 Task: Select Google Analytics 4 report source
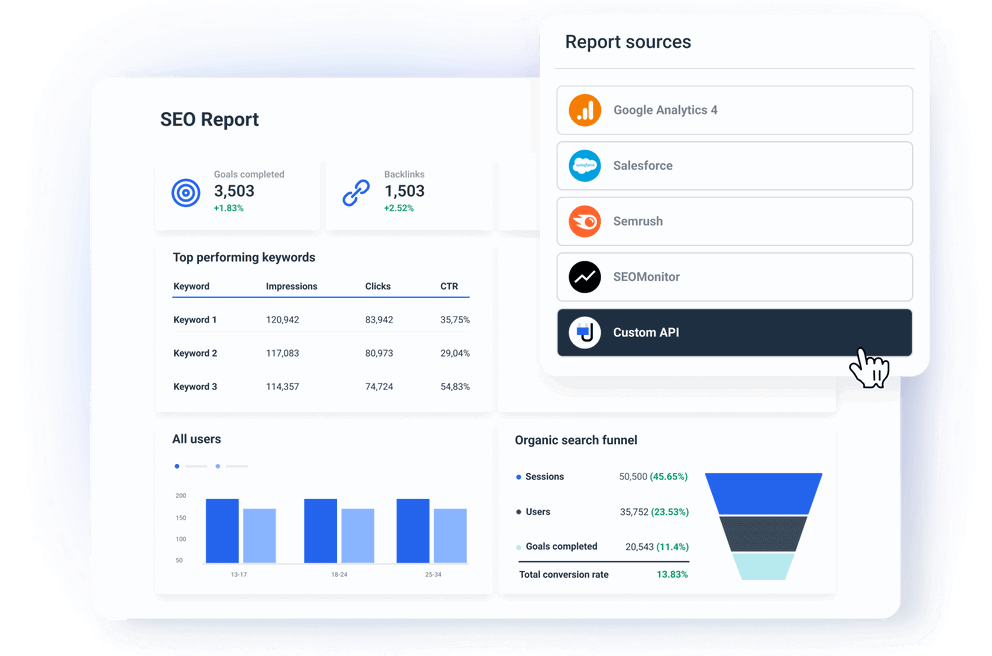tap(735, 110)
